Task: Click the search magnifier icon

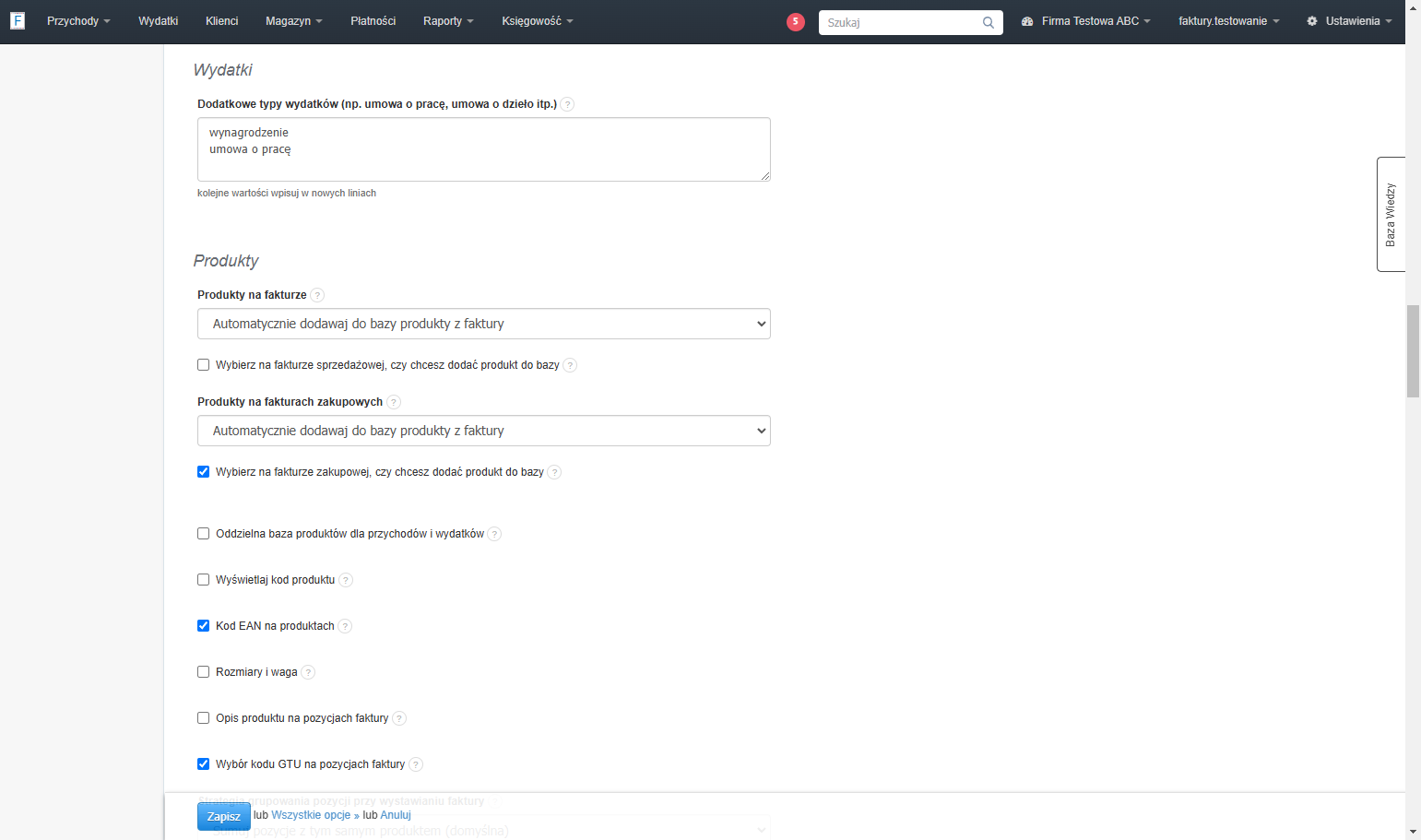Action: (x=989, y=22)
